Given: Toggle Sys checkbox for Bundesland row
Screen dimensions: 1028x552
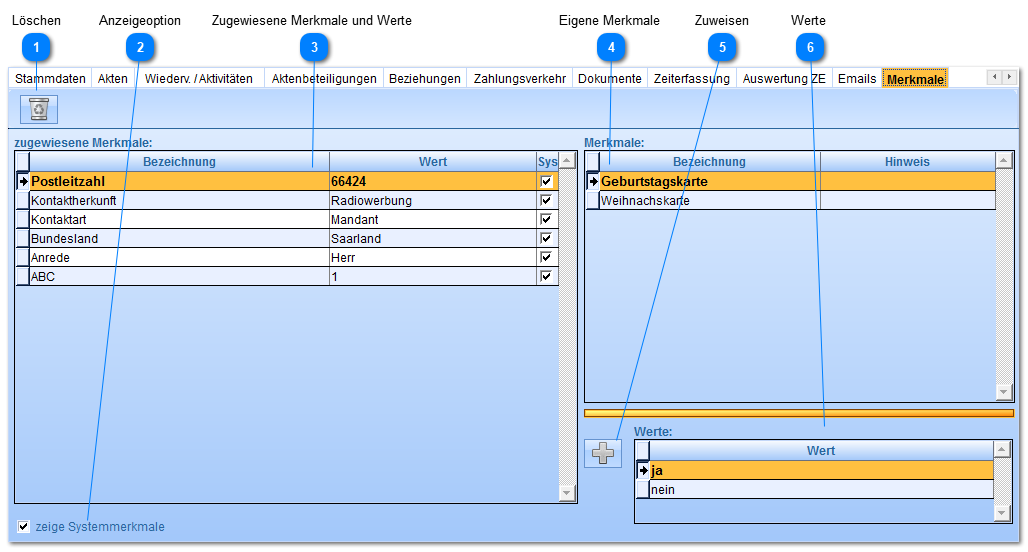Looking at the screenshot, I should 546,239.
